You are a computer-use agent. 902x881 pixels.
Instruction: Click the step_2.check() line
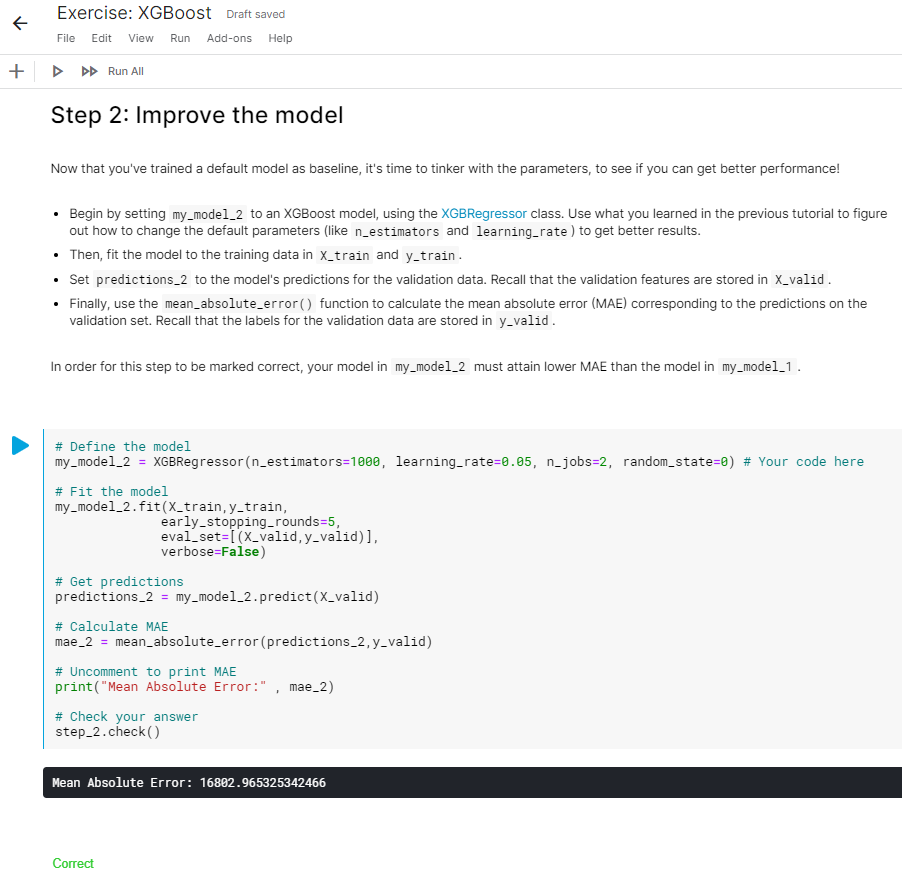pyautogui.click(x=108, y=732)
